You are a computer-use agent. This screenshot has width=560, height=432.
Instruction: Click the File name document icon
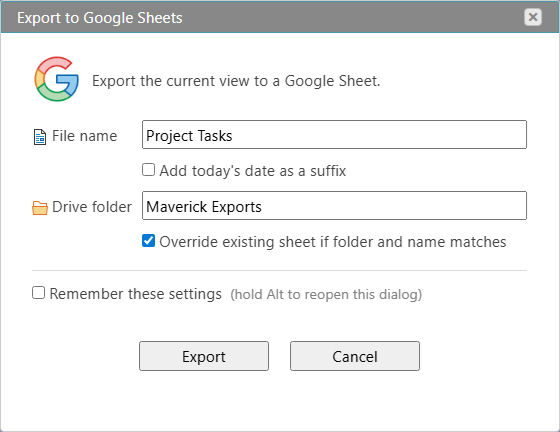click(40, 137)
